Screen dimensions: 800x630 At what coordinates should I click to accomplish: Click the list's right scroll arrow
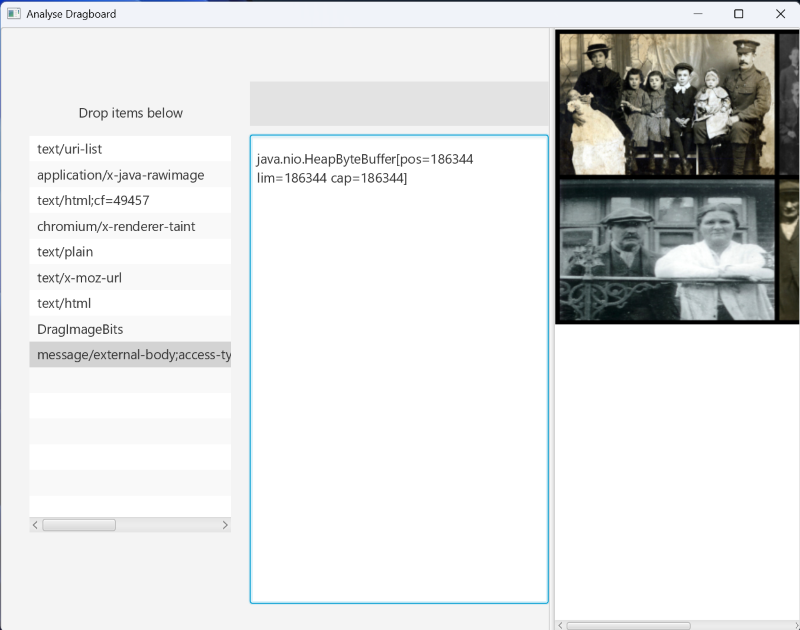pos(225,525)
